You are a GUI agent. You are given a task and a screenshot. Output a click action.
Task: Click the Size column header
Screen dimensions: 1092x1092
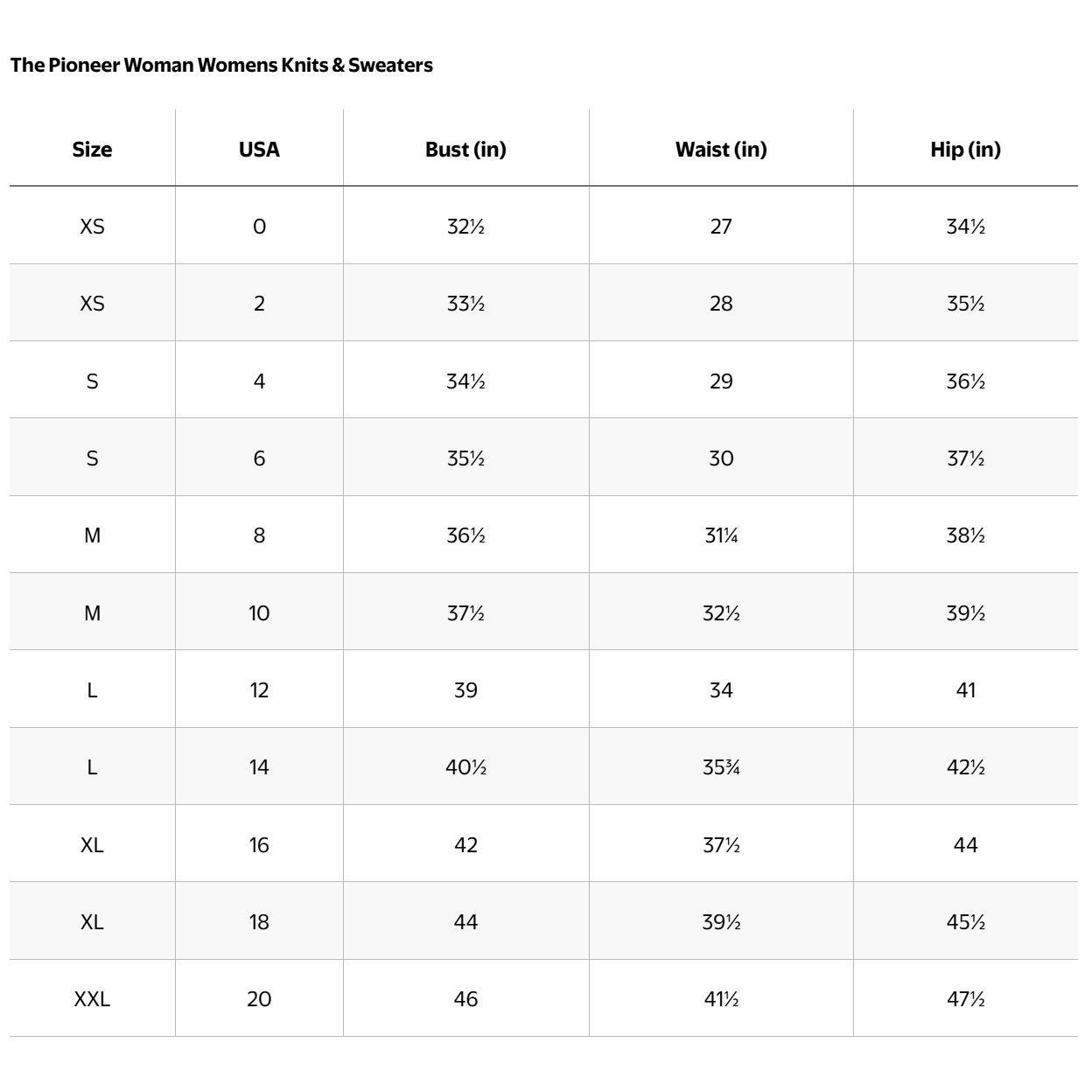(92, 150)
